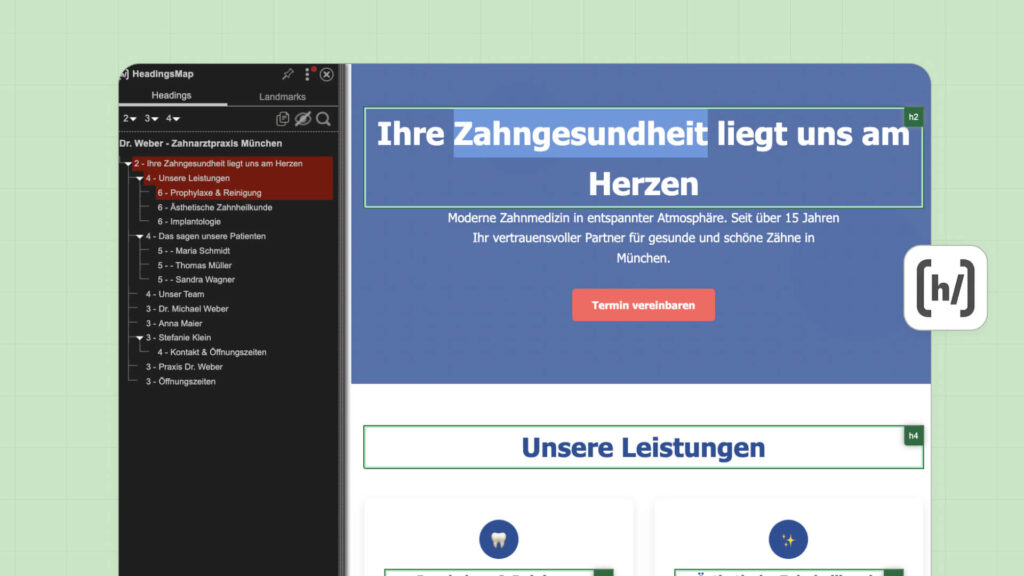
Task: Select heading 5 - Sandra Wagner
Action: (196, 280)
